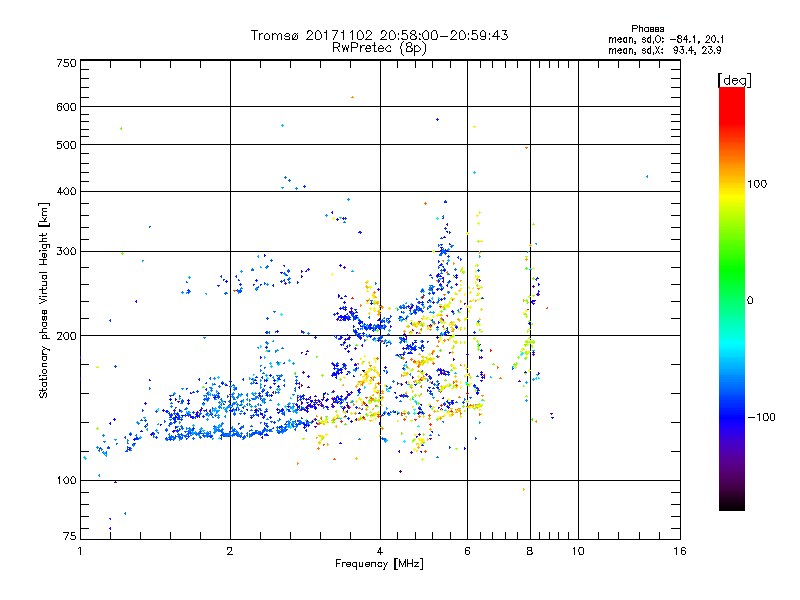
Task: Click the 'Frequency [MHz]' x-axis label
Action: pos(379,564)
